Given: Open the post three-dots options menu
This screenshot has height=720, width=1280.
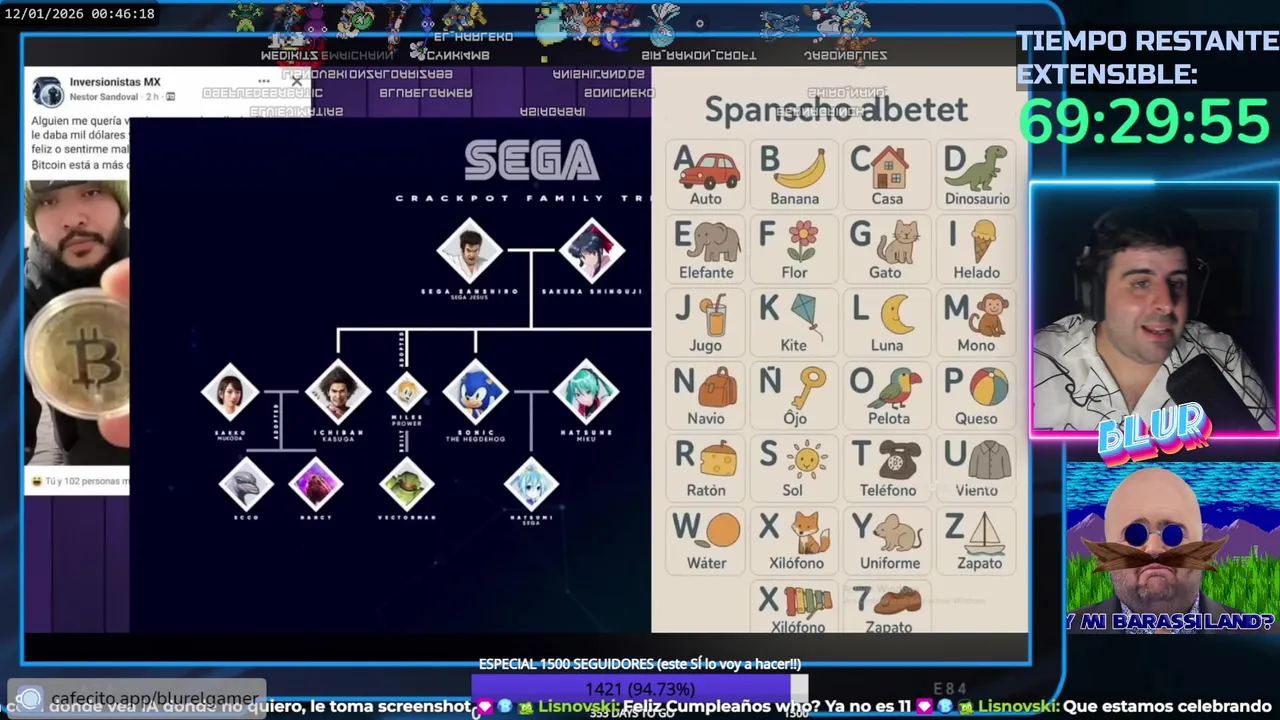Looking at the screenshot, I should pos(264,82).
